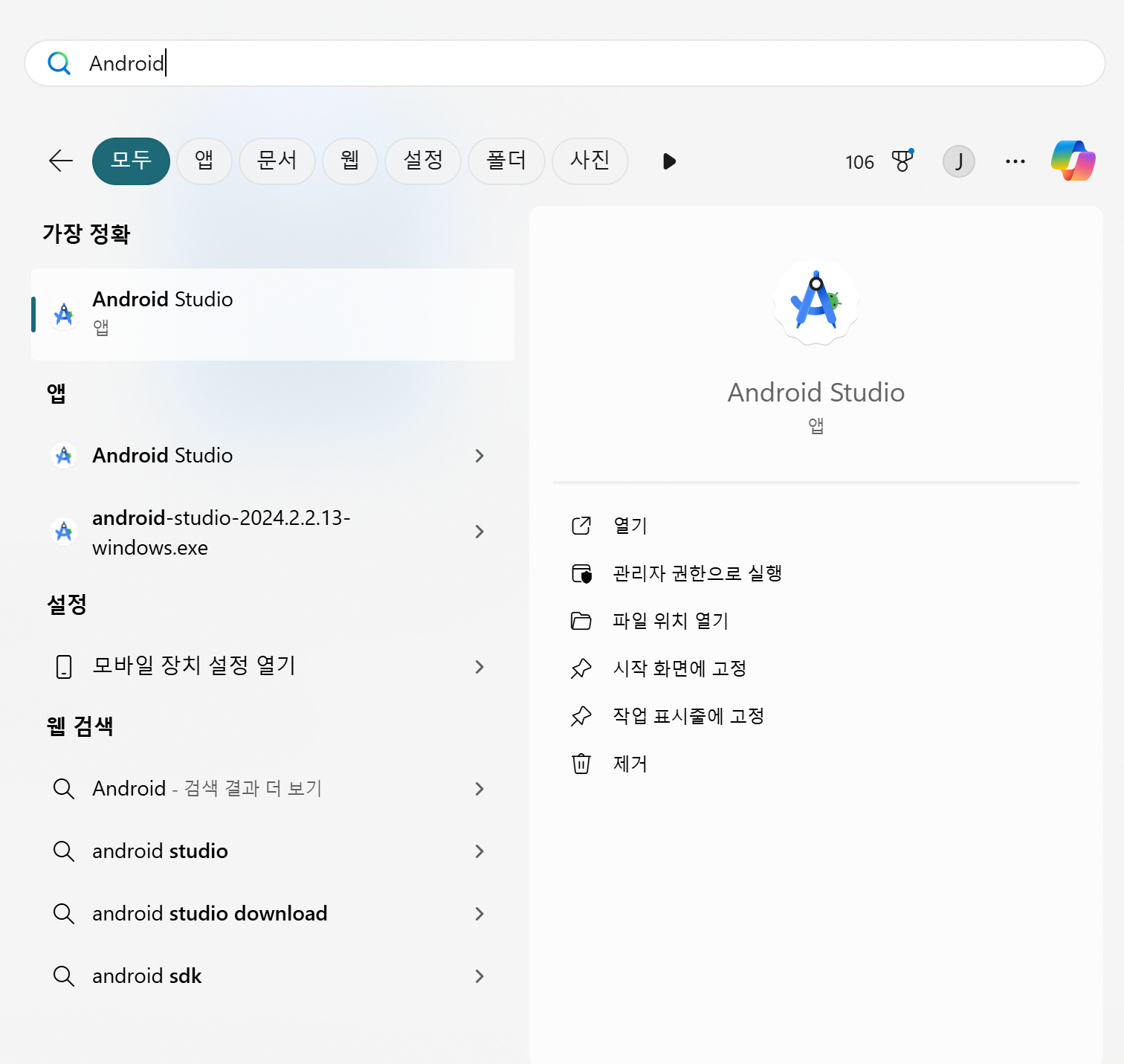Click the large Android Studio logo in preview

pyautogui.click(x=816, y=302)
